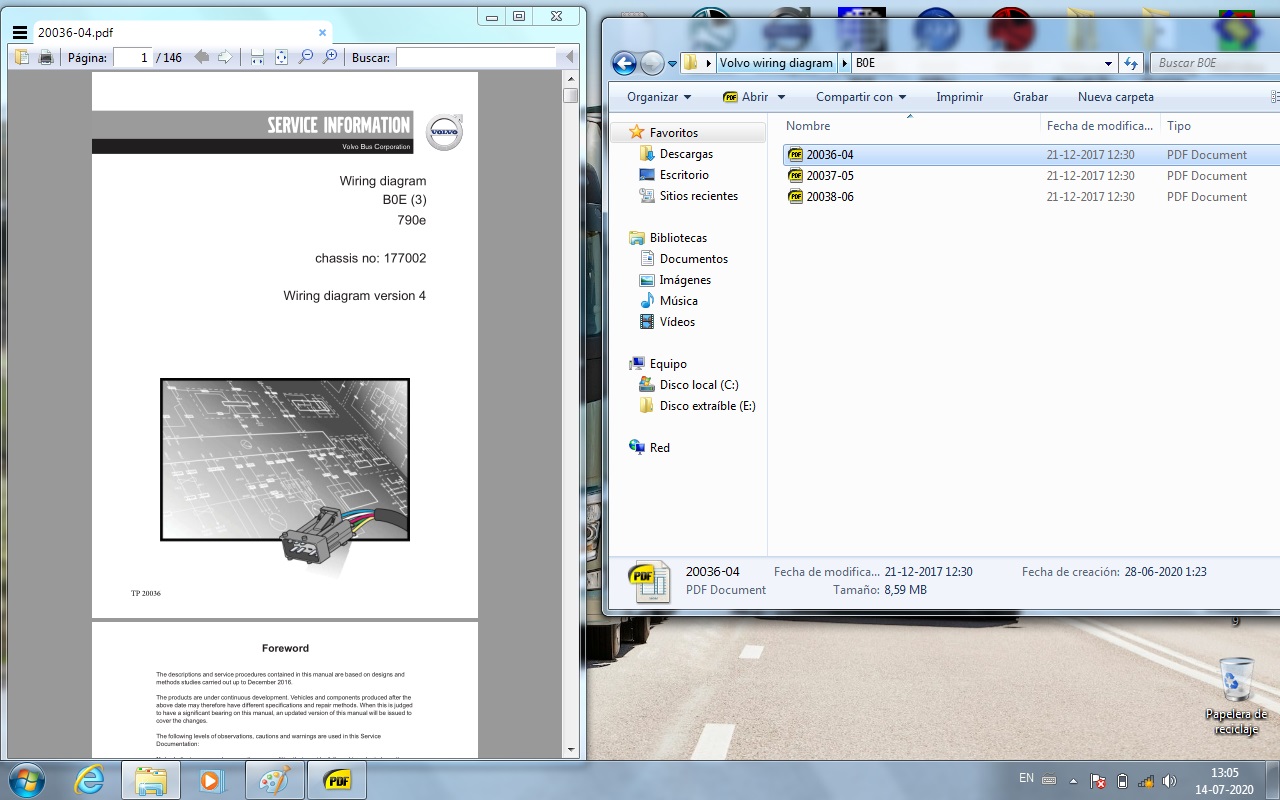
Task: Click PDF scrollbar down arrow
Action: [571, 749]
